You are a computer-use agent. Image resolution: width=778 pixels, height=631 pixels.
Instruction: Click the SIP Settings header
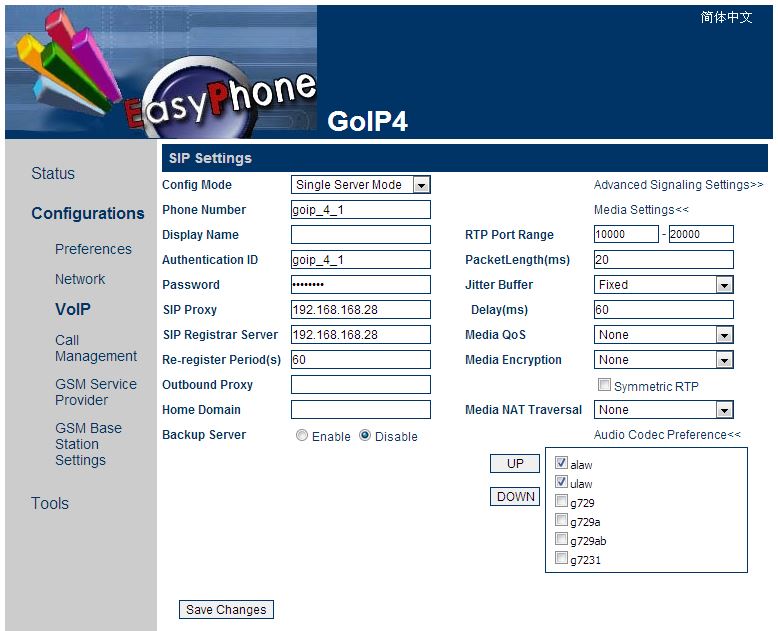(x=465, y=158)
